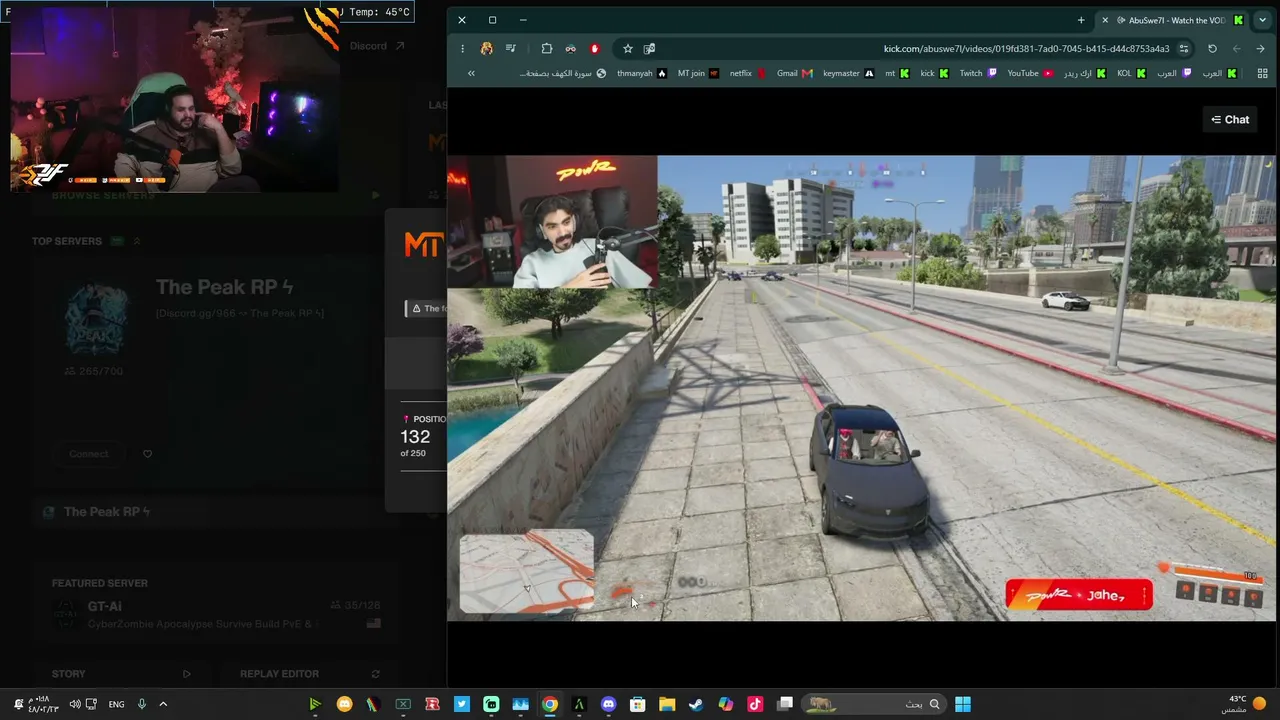This screenshot has height=720, width=1280.
Task: Open the سورة الكهف bookmark
Action: [562, 73]
